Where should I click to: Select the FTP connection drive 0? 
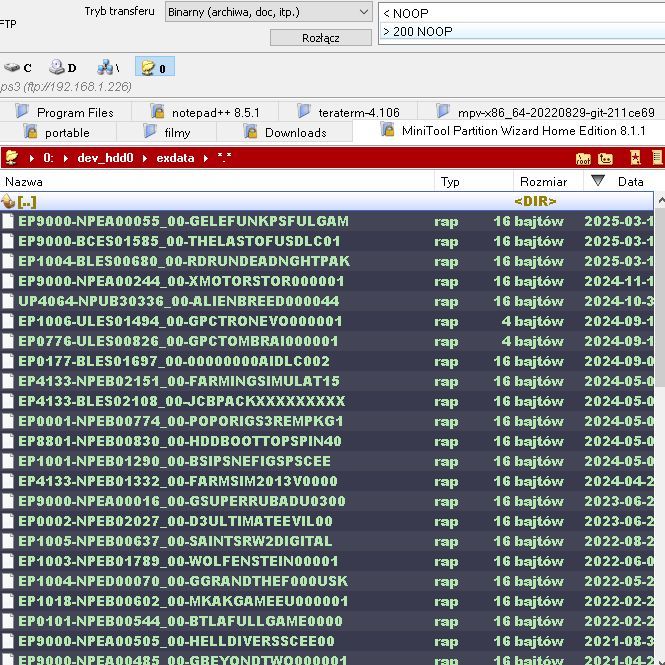[x=154, y=67]
